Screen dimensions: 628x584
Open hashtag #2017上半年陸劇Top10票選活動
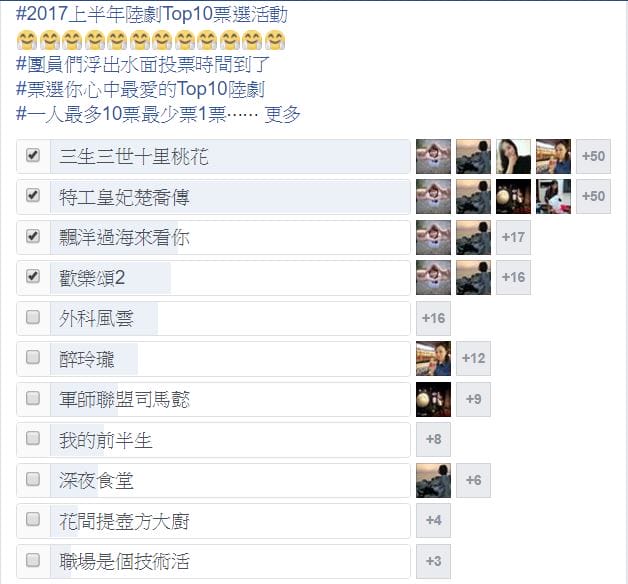[x=151, y=14]
